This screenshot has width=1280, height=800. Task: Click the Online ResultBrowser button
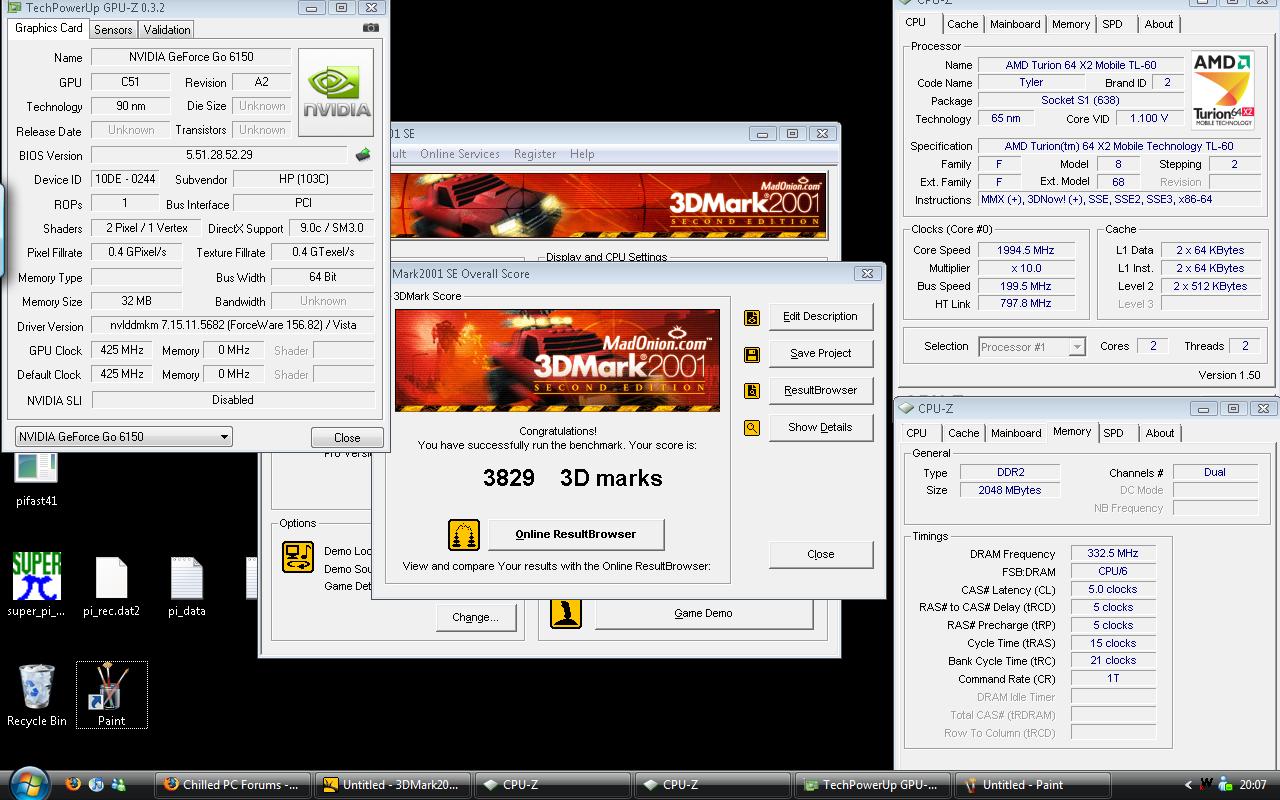575,535
